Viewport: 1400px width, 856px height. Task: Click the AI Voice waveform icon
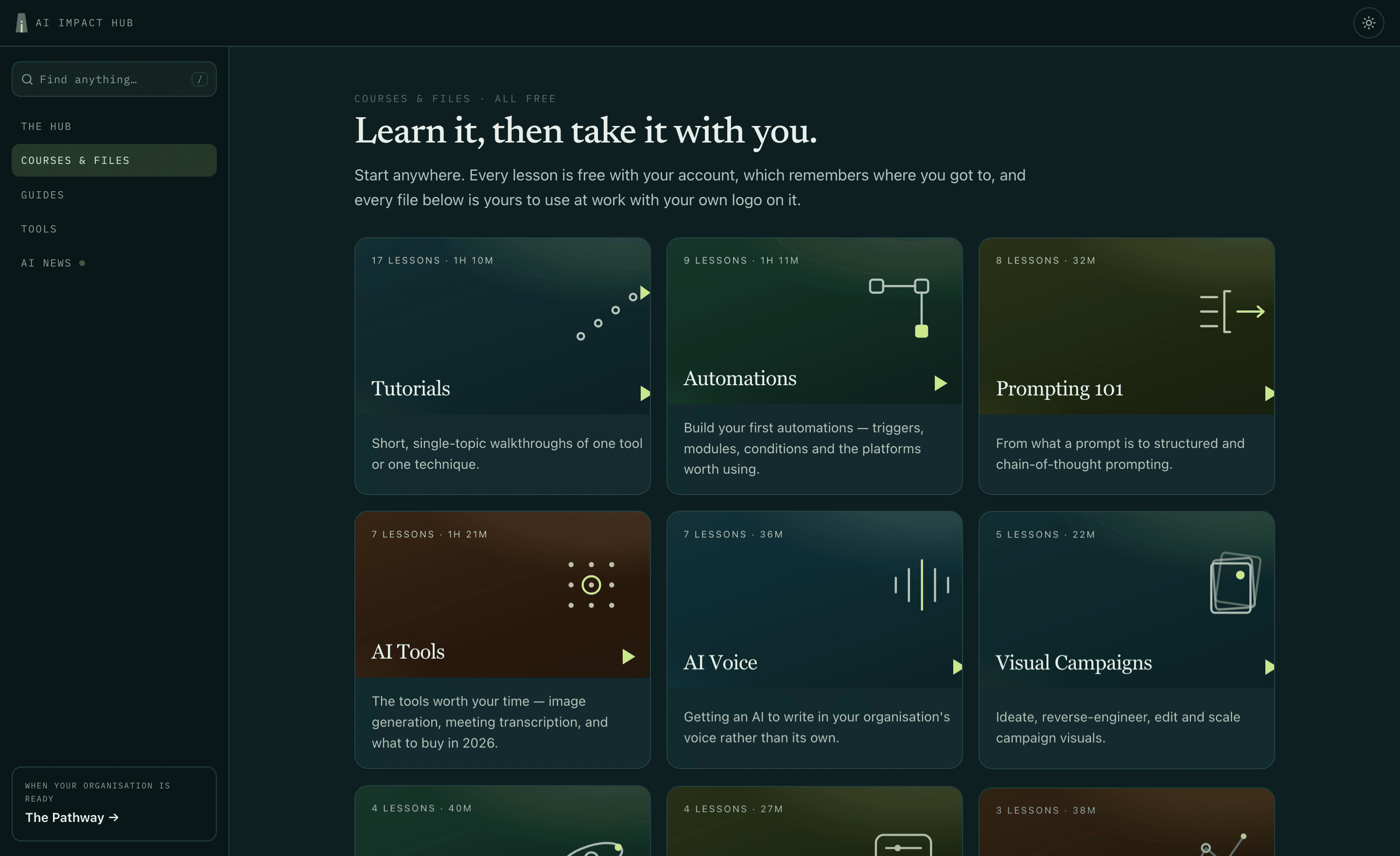[x=922, y=585]
